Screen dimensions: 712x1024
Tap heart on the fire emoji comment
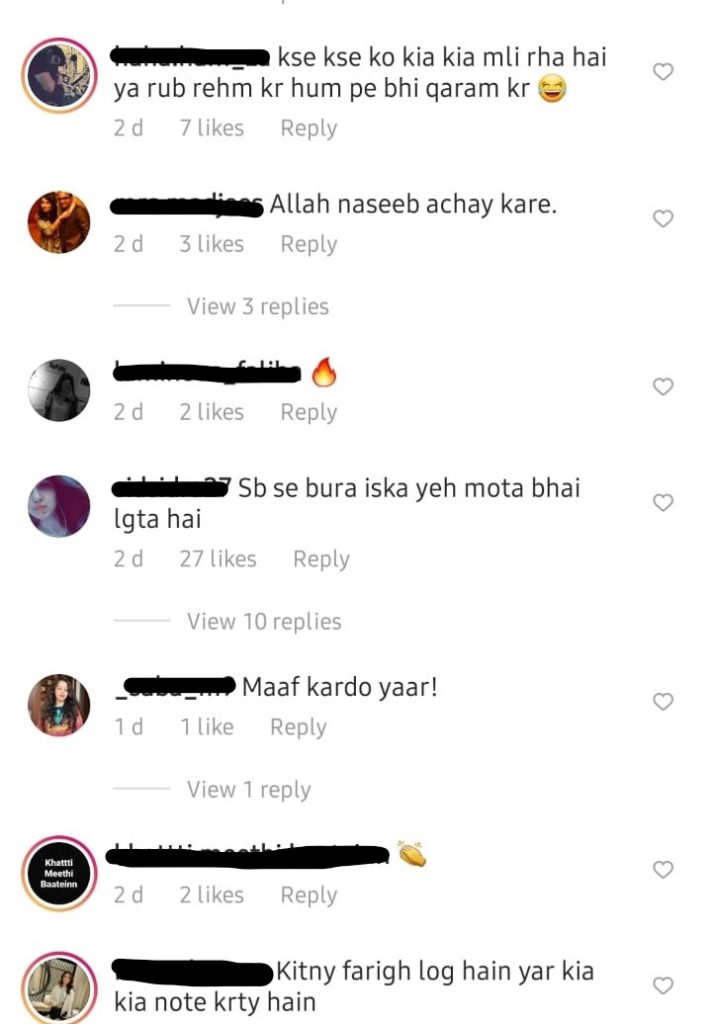click(x=663, y=387)
